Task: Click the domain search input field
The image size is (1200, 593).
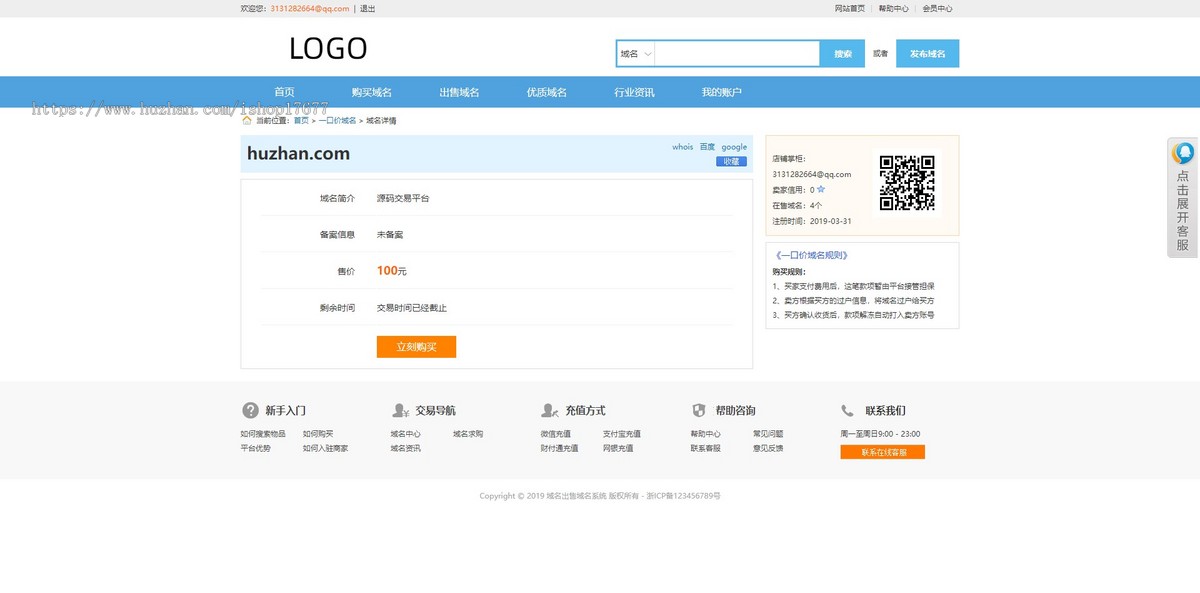Action: (737, 54)
